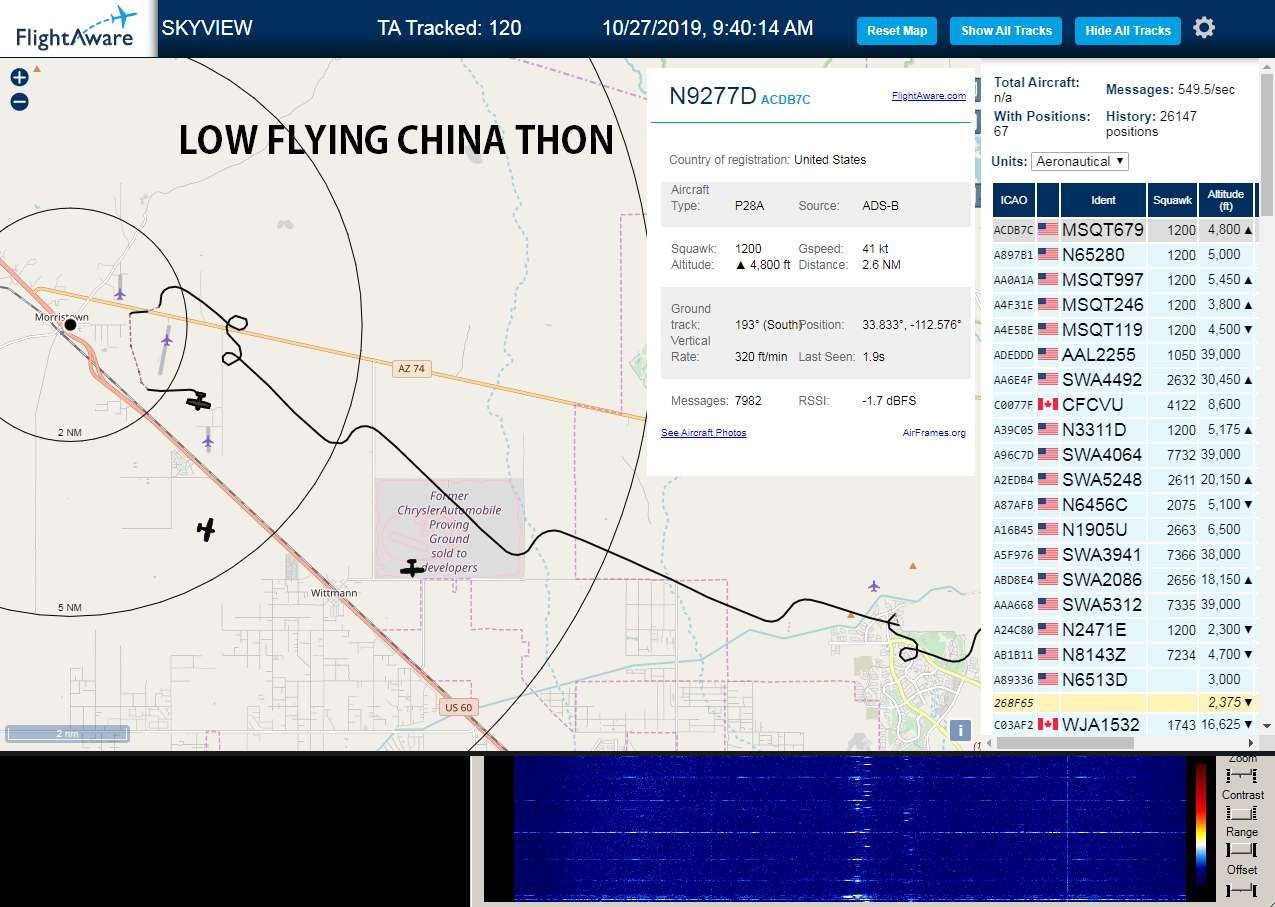Screen dimensions: 1275x907
Task: Click the US flag beside N6456C
Action: [1048, 505]
